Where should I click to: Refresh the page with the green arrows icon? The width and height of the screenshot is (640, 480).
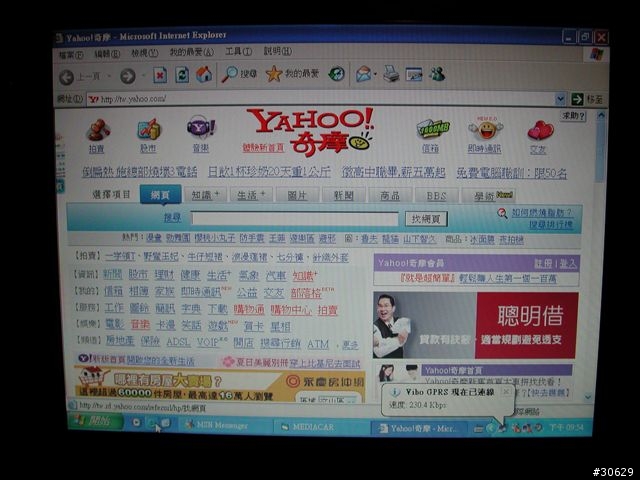coord(182,75)
